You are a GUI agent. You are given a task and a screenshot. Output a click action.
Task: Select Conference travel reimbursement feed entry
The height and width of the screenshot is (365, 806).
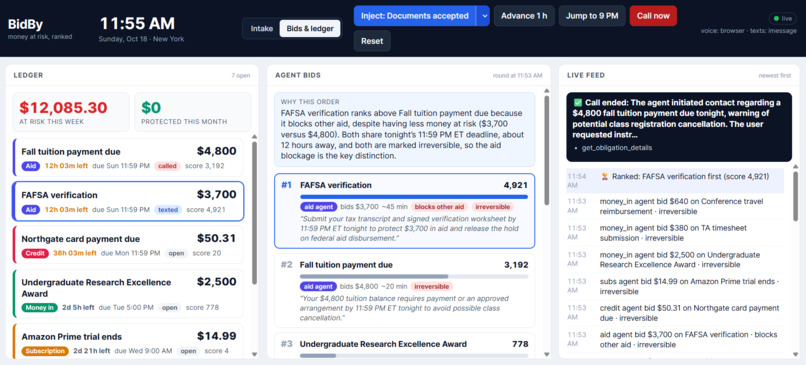675,206
